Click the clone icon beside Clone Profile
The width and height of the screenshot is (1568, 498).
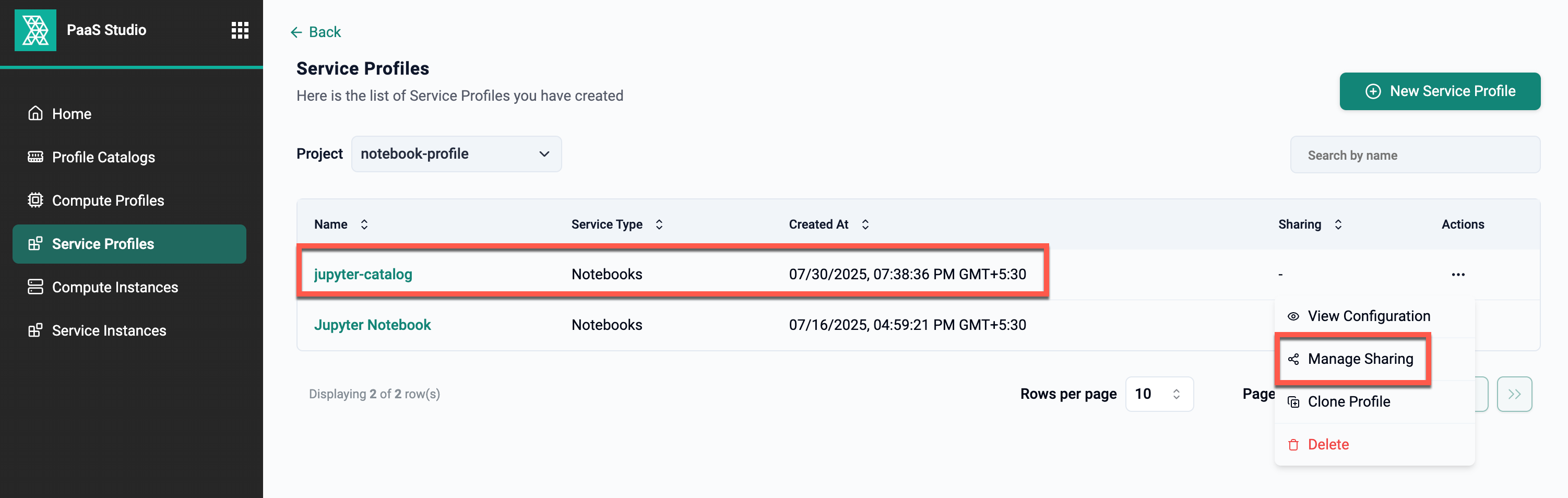pos(1293,402)
